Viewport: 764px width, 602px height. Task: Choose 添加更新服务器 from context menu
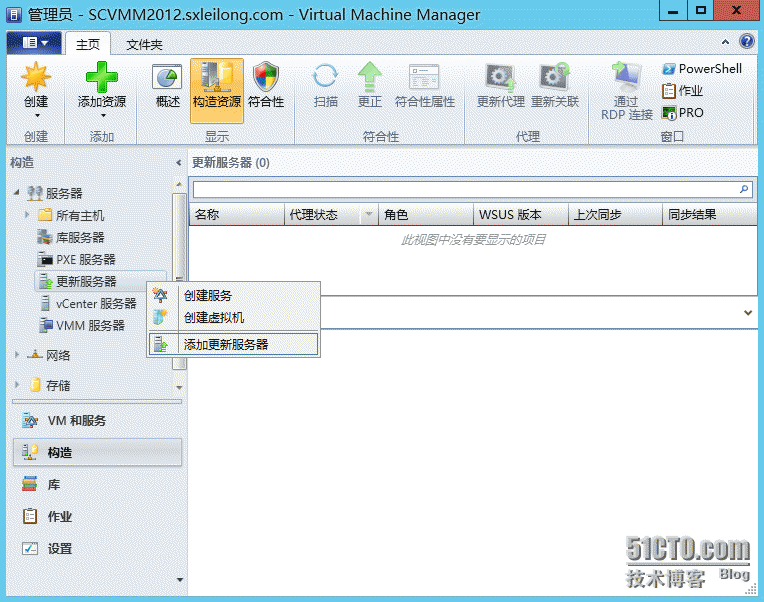(x=234, y=344)
